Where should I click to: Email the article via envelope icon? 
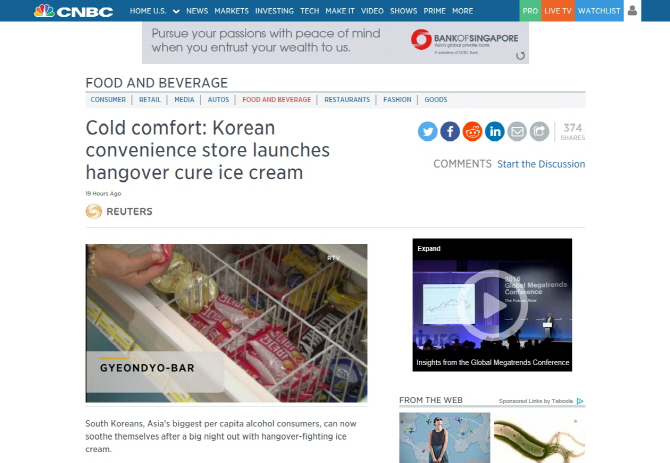pyautogui.click(x=517, y=131)
